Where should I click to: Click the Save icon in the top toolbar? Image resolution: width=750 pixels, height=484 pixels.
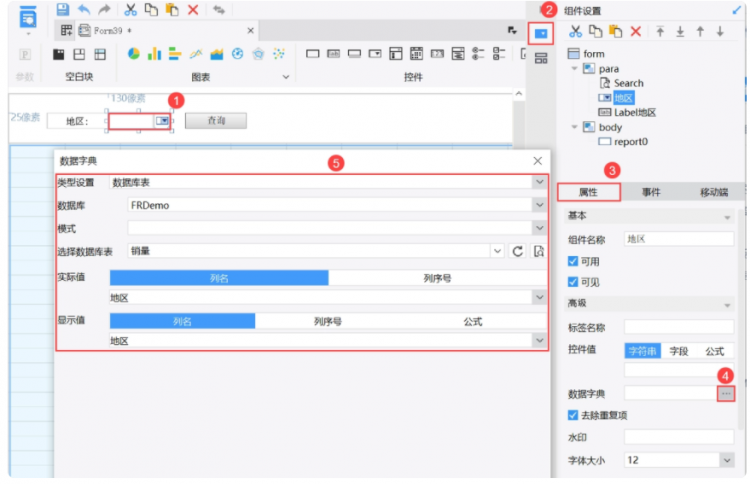[x=63, y=9]
